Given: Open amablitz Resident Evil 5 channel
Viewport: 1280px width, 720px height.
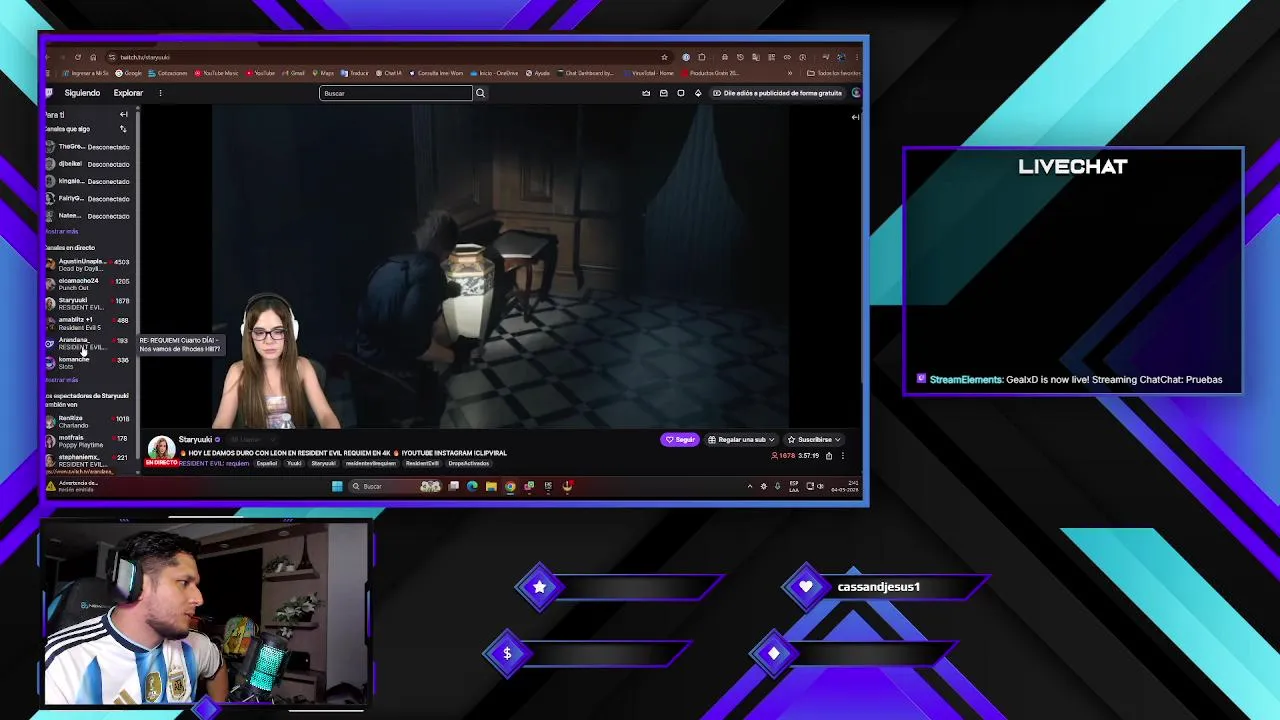Looking at the screenshot, I should pyautogui.click(x=88, y=323).
